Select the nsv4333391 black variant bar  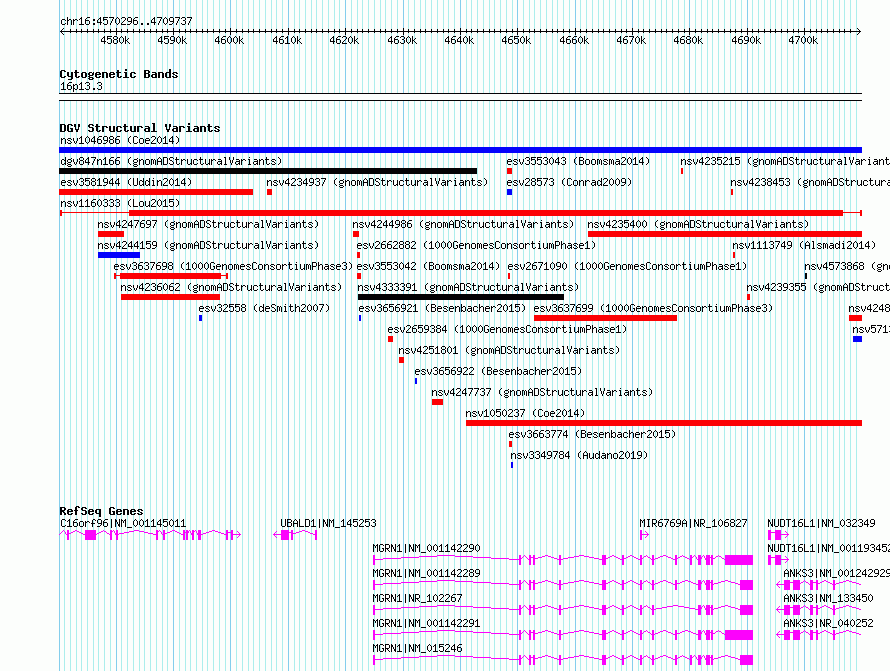(x=460, y=297)
